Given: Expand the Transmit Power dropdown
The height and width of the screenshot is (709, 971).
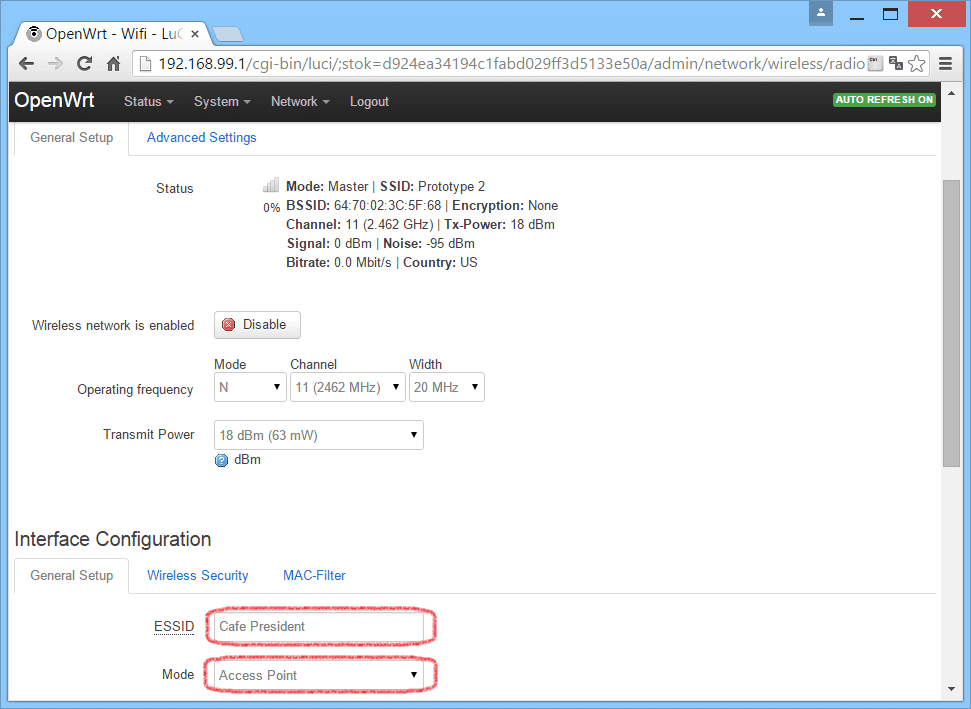Looking at the screenshot, I should coord(318,435).
